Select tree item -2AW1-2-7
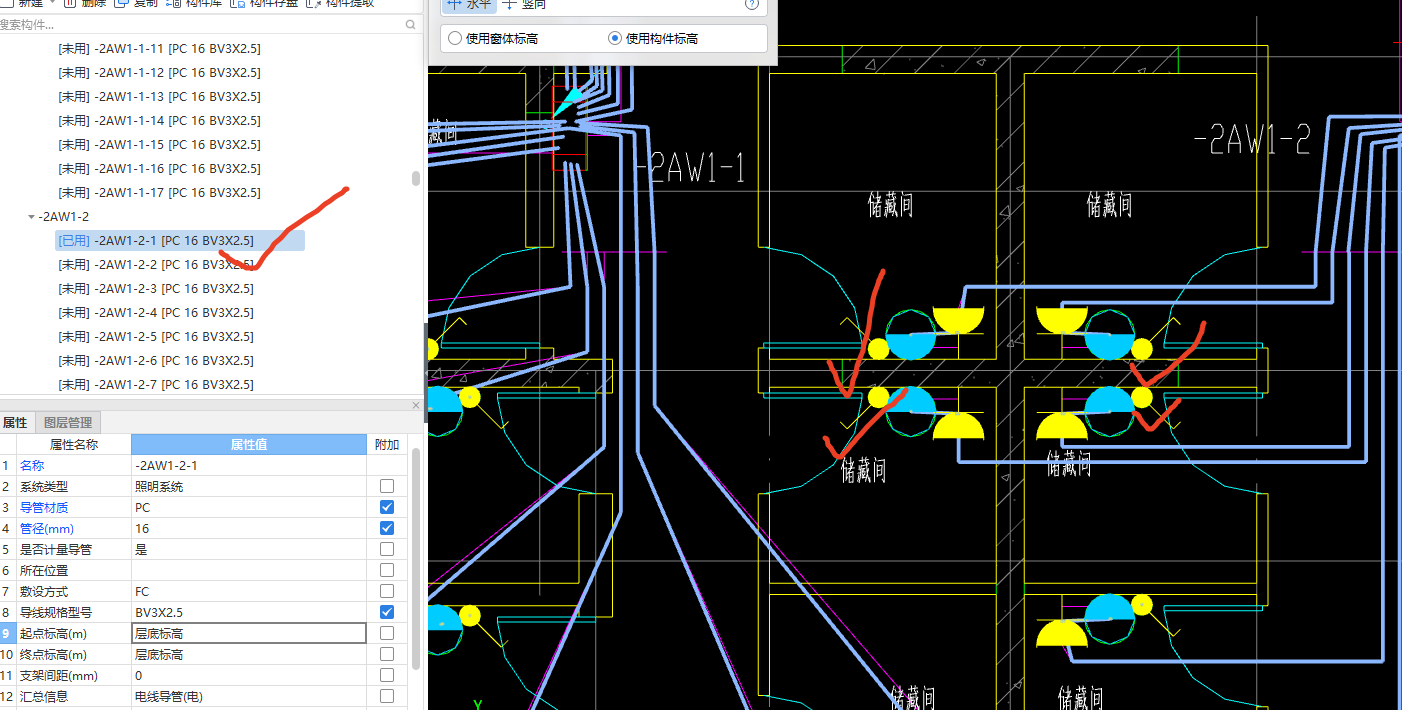Image resolution: width=1402 pixels, height=710 pixels. pos(156,384)
